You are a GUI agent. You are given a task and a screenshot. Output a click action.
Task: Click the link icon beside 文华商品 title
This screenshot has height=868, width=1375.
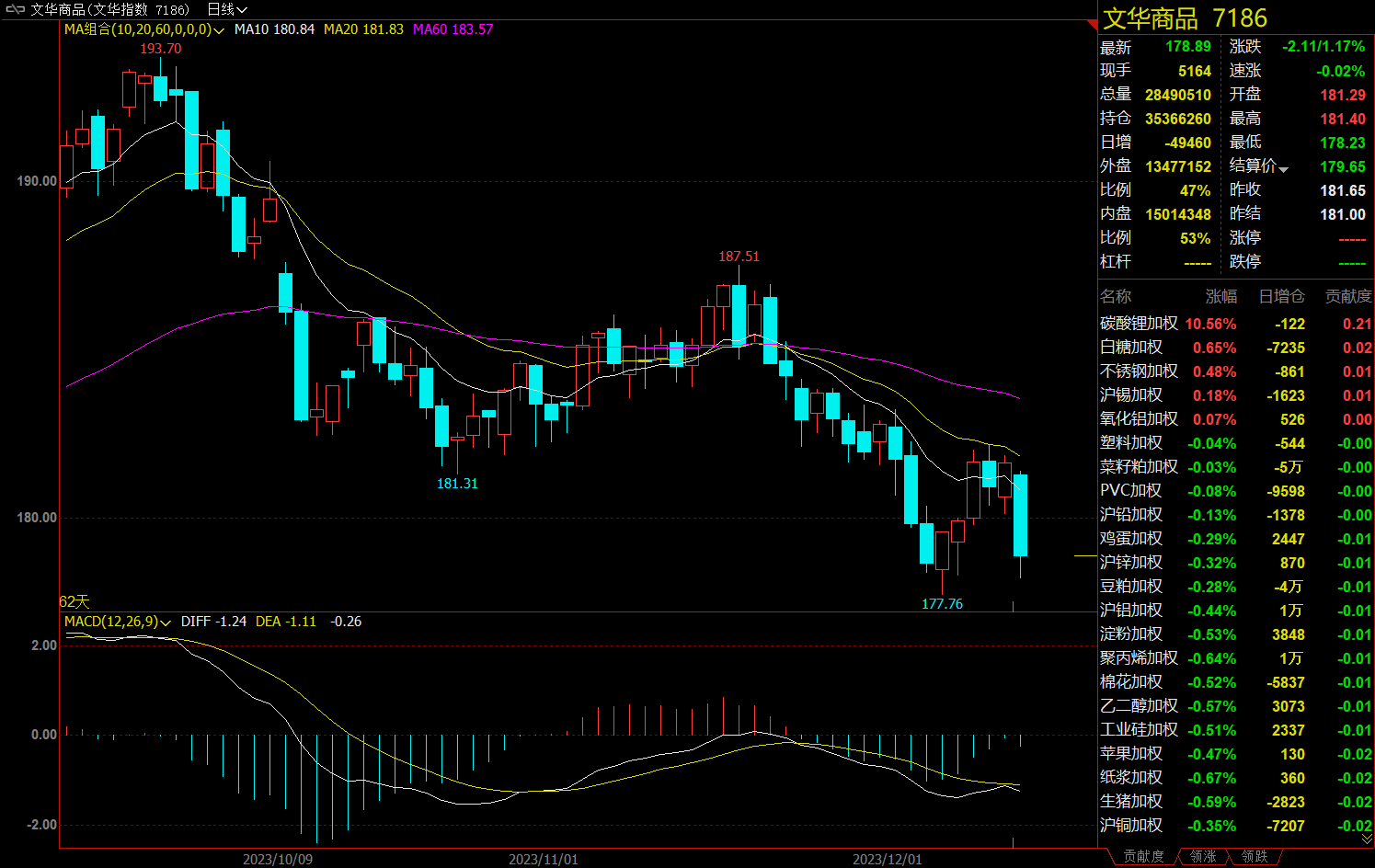(x=16, y=9)
